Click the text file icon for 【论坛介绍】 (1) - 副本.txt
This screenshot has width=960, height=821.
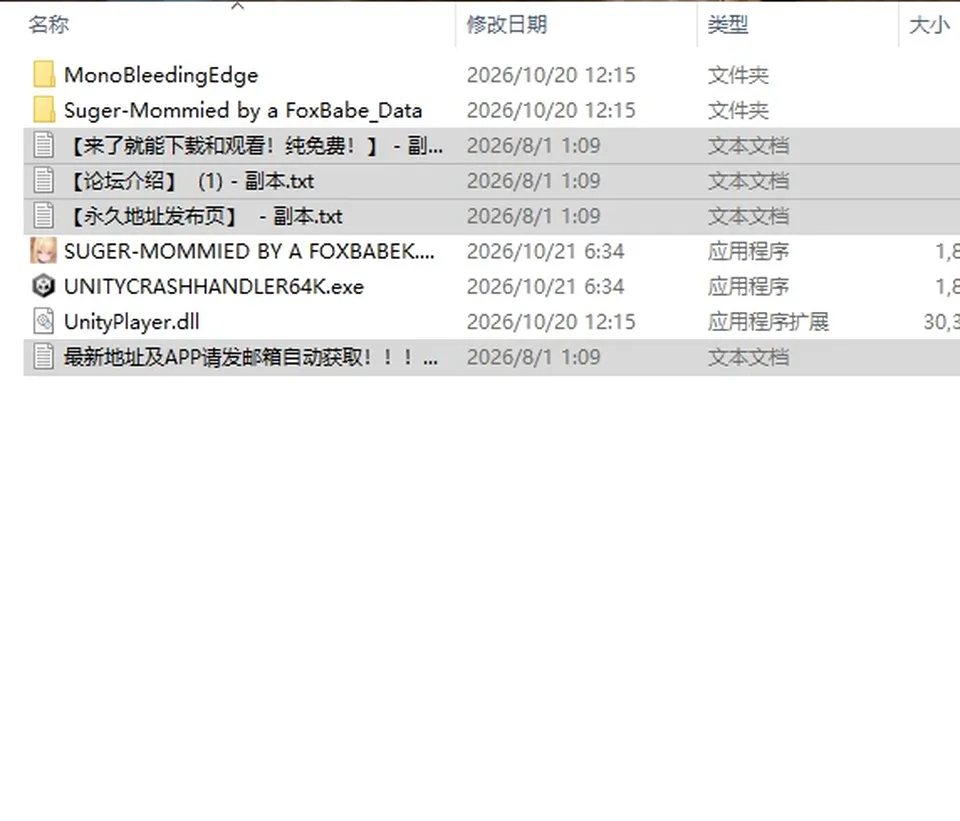43,181
